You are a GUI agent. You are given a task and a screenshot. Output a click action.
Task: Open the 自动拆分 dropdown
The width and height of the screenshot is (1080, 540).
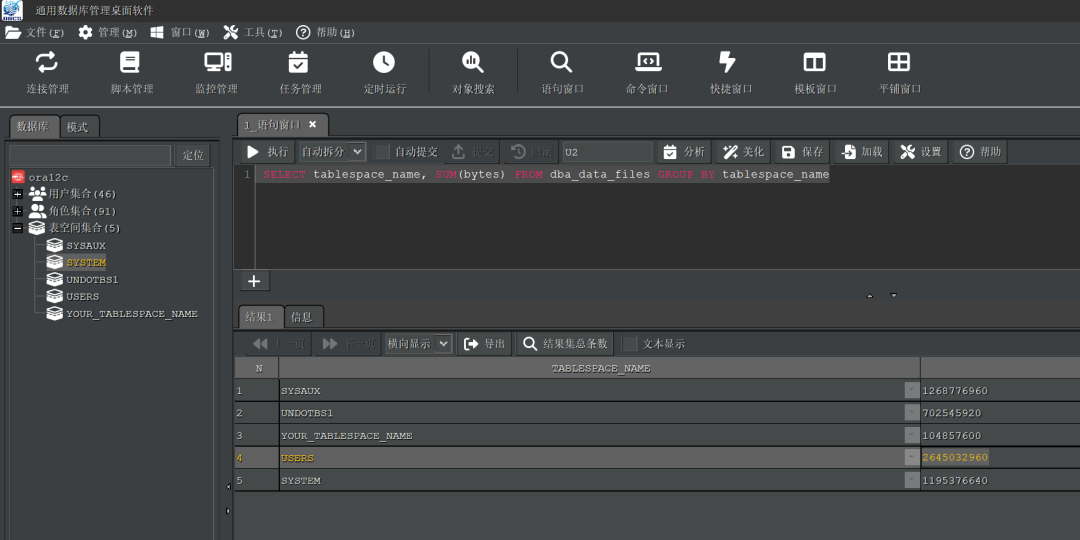click(x=332, y=152)
